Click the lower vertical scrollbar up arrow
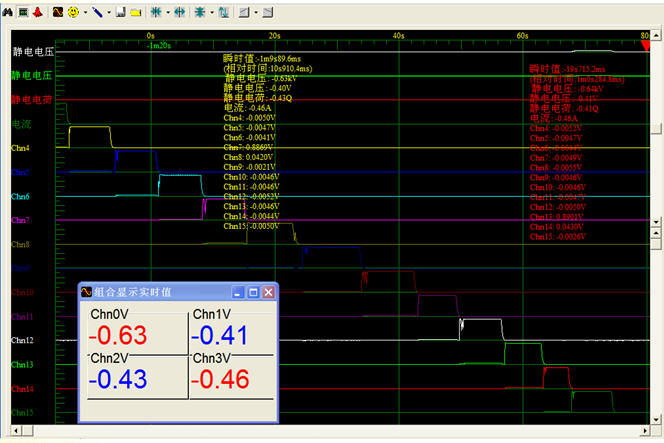Viewport: 664px width, 443px height. 656,233
